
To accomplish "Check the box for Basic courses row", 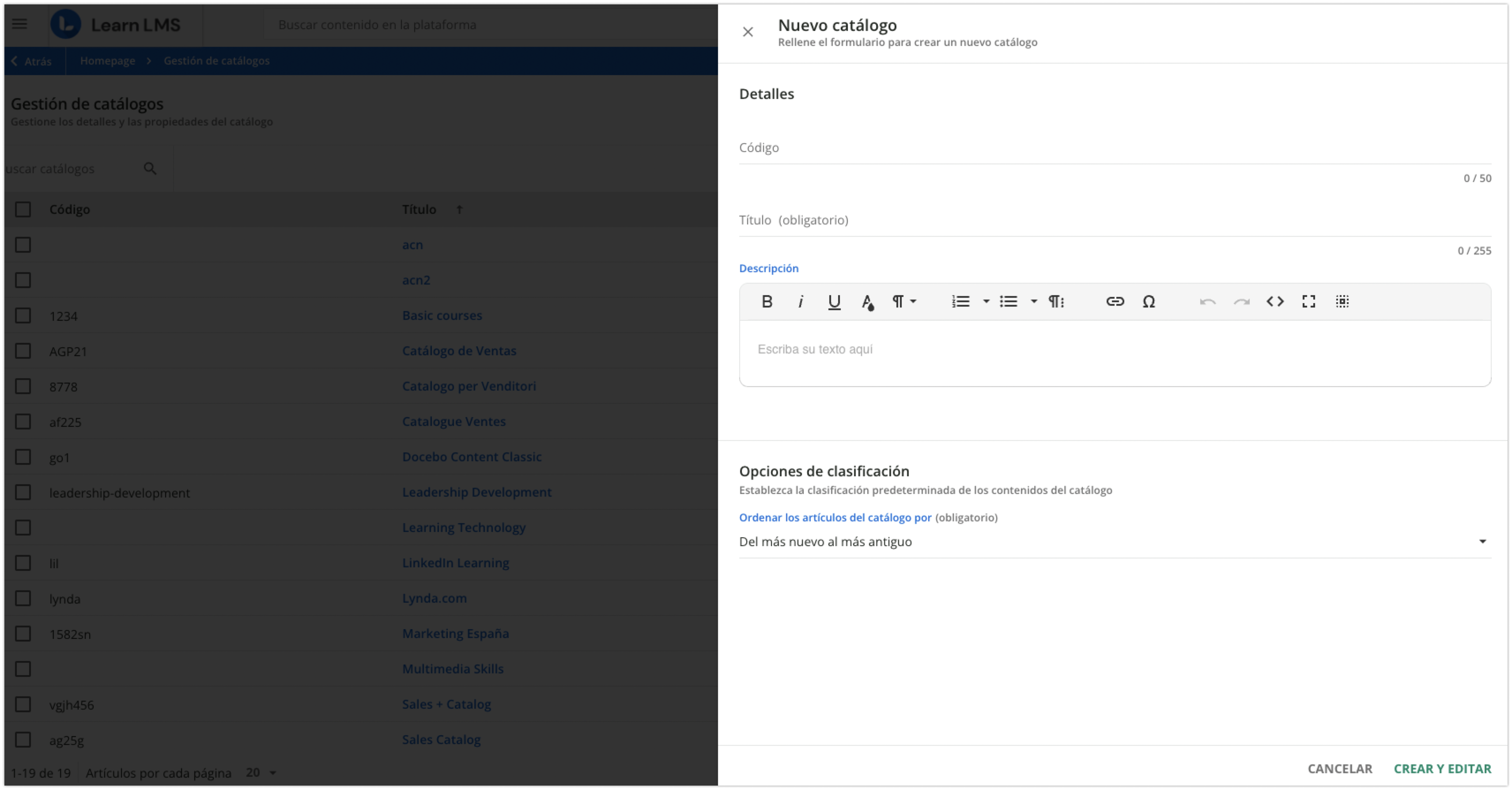I will tap(23, 315).
